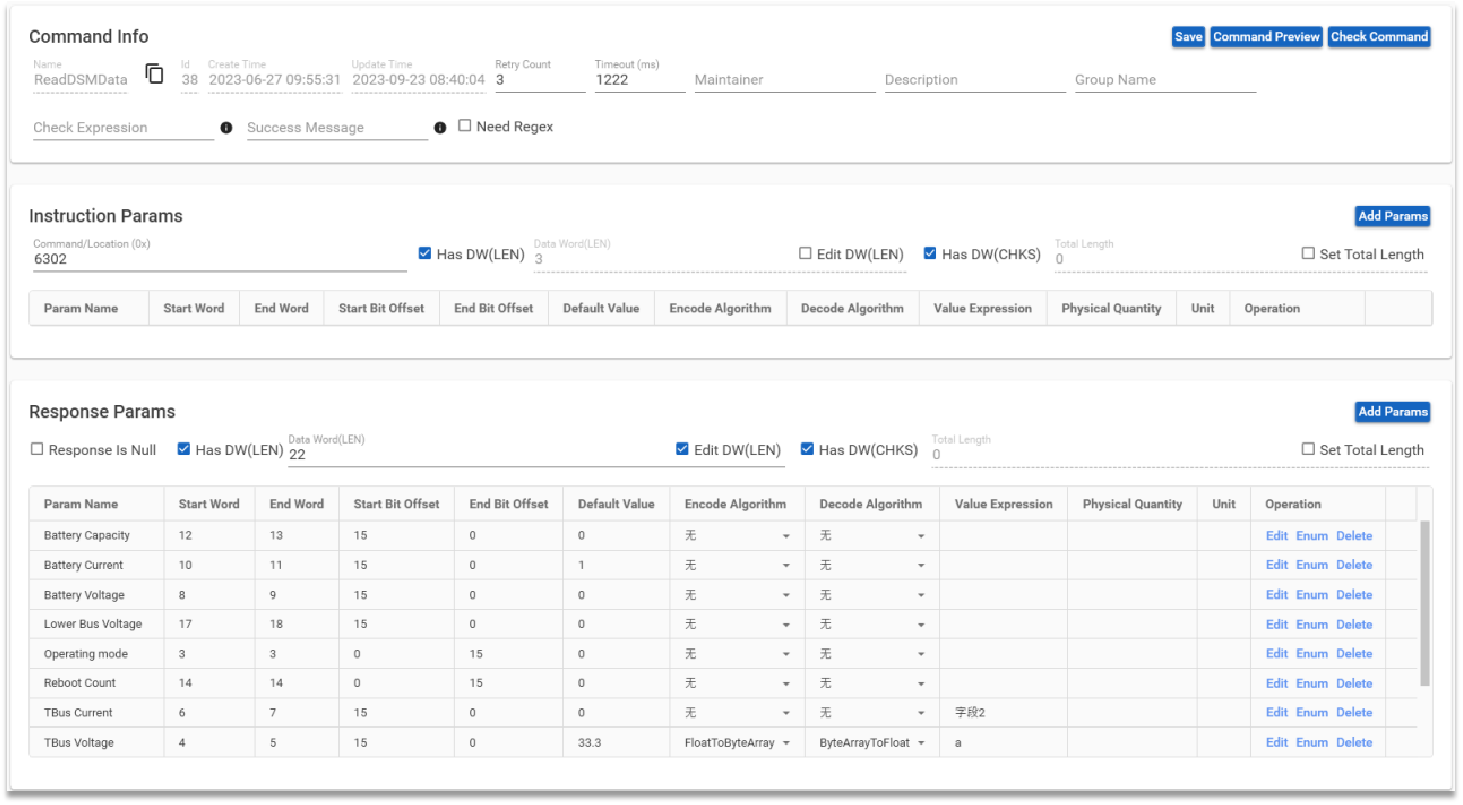This screenshot has width=1463, height=805.
Task: Uncheck Has DW(CHKS) in Instruction Params
Action: point(930,254)
